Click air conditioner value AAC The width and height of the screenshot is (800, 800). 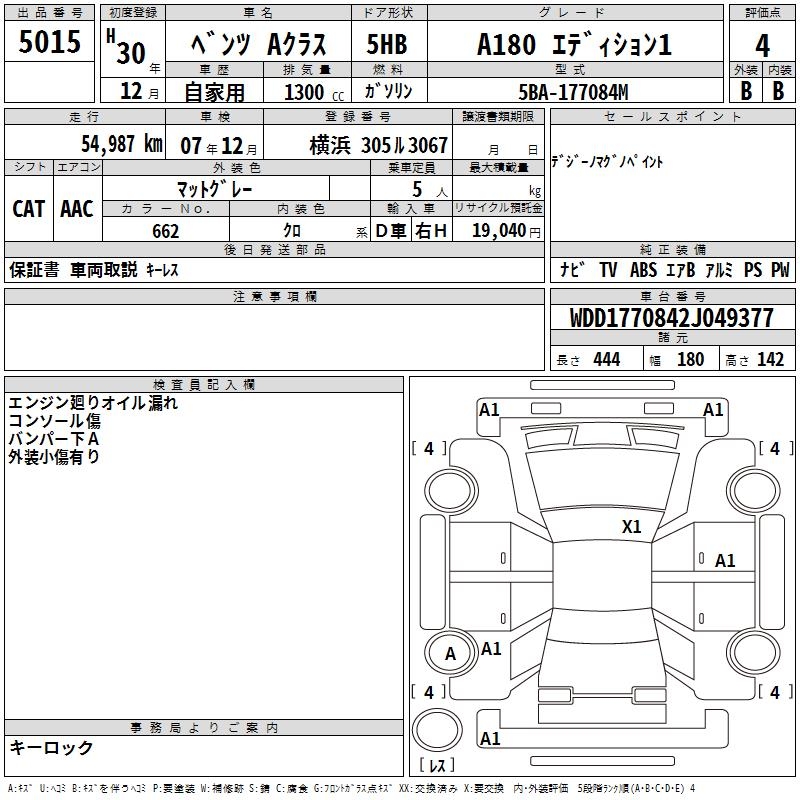click(77, 209)
